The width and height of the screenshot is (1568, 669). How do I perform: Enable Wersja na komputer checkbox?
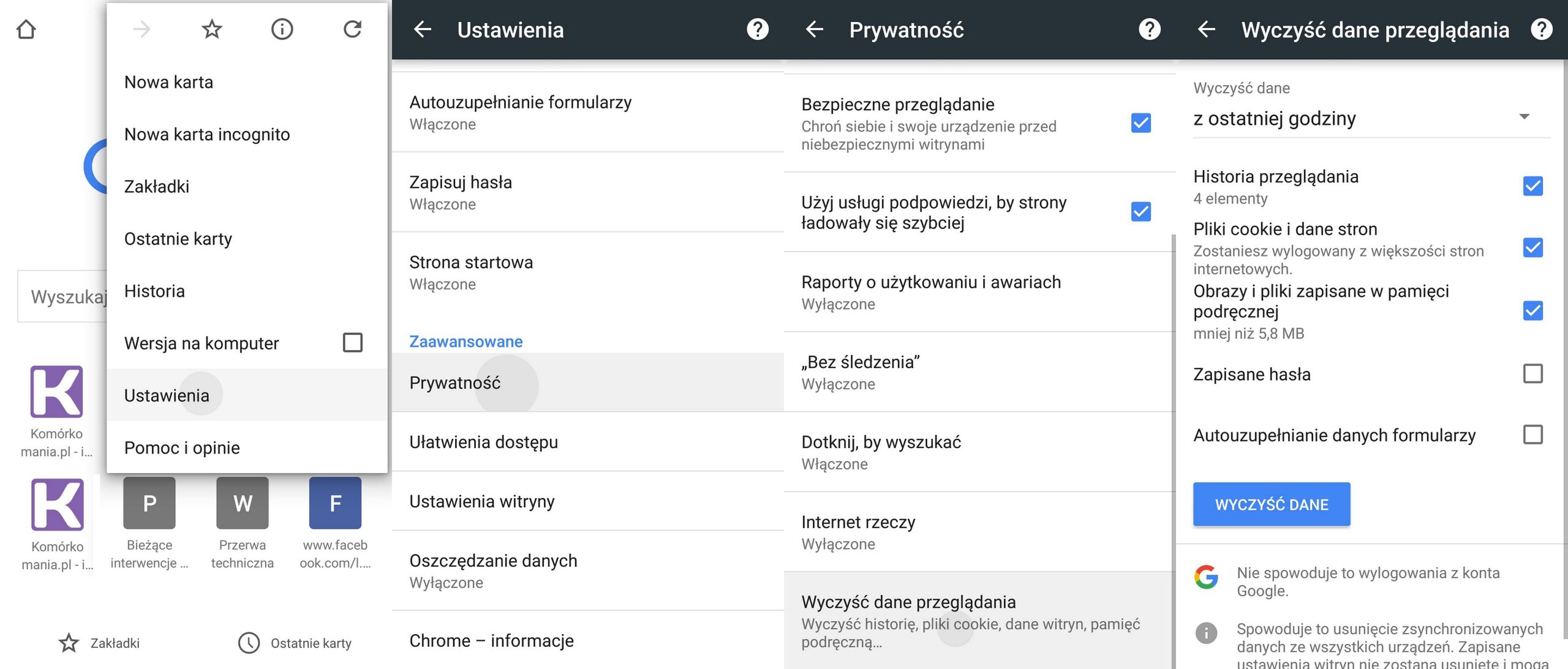353,343
